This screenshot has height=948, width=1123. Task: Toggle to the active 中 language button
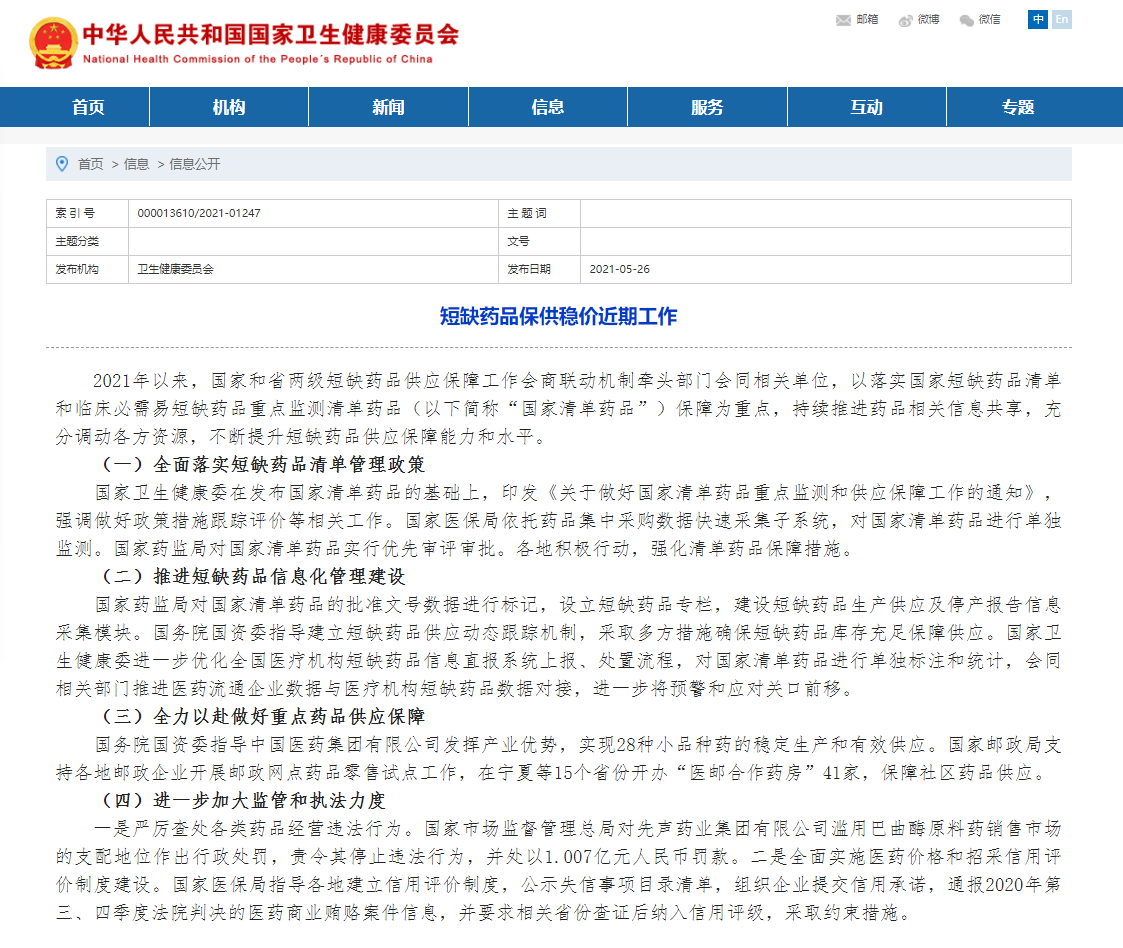click(x=1037, y=19)
